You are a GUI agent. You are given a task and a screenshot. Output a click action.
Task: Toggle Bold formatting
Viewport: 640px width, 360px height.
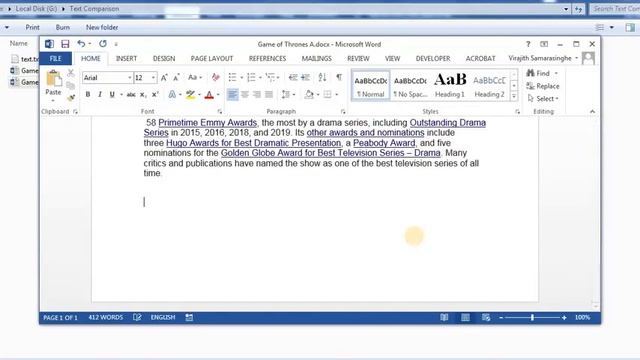[x=88, y=95]
